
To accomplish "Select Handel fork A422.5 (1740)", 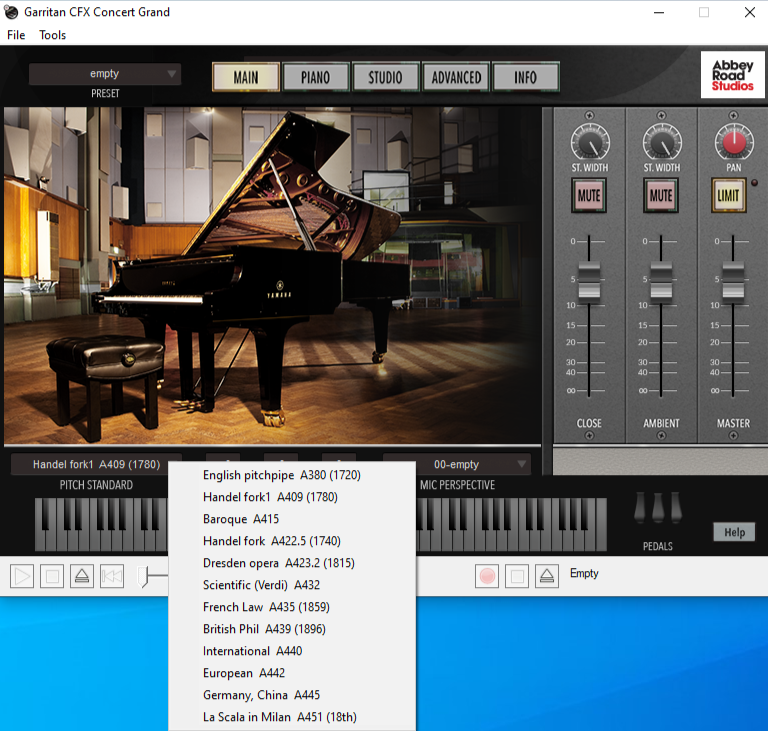I will (292, 541).
